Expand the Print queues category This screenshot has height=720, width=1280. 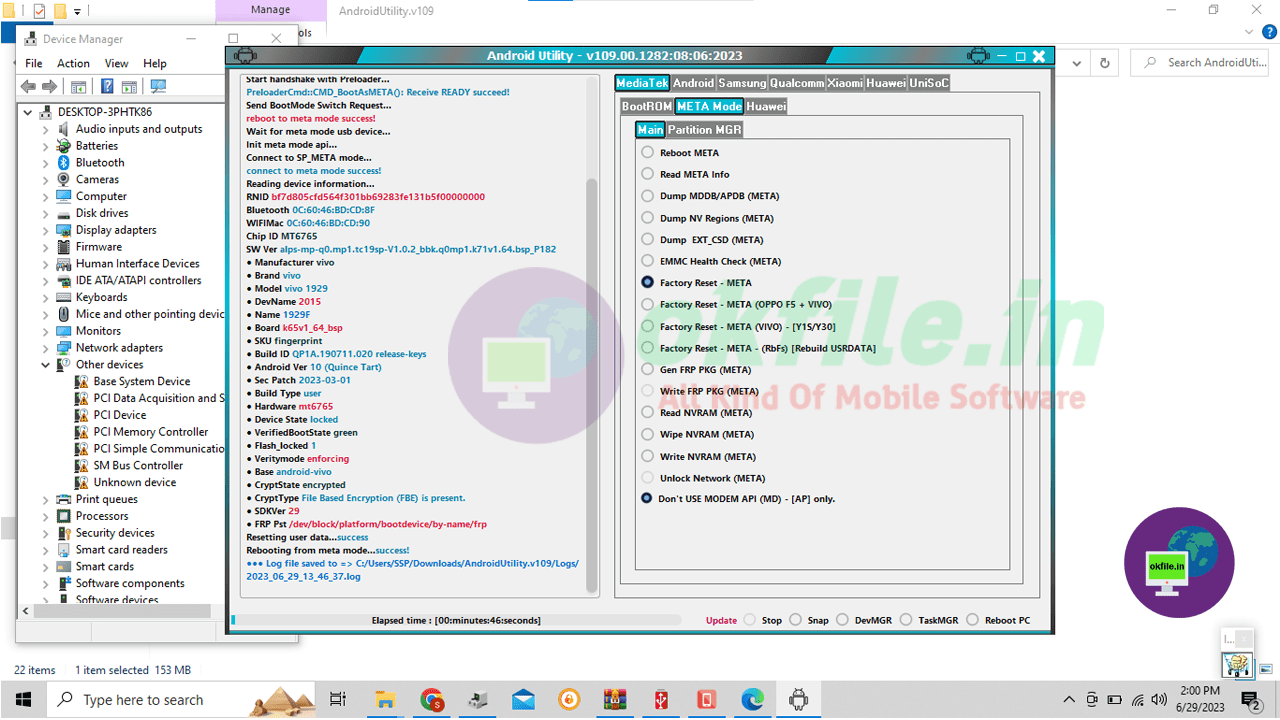(x=46, y=499)
